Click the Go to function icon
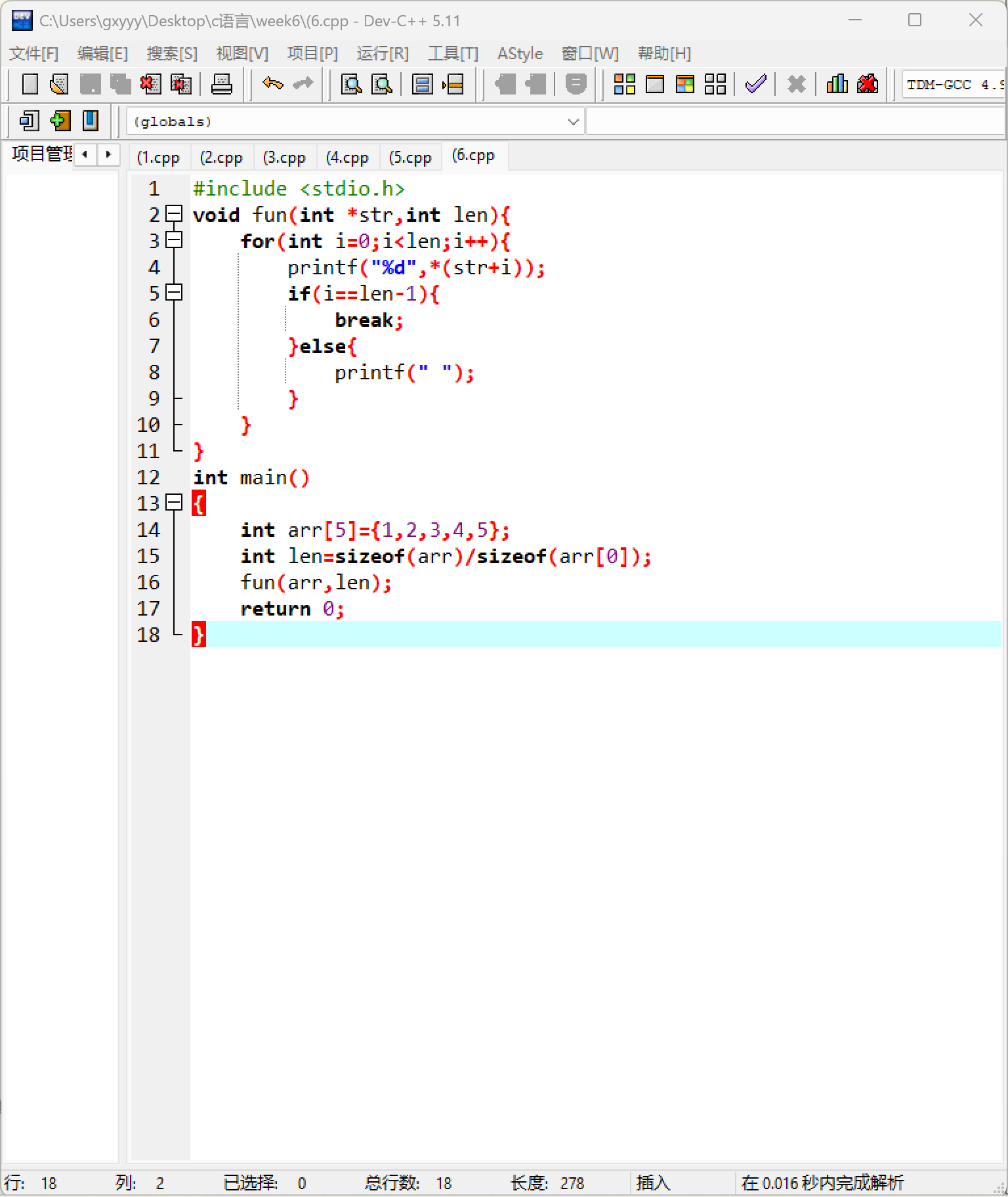The height and width of the screenshot is (1197, 1008). tap(422, 84)
